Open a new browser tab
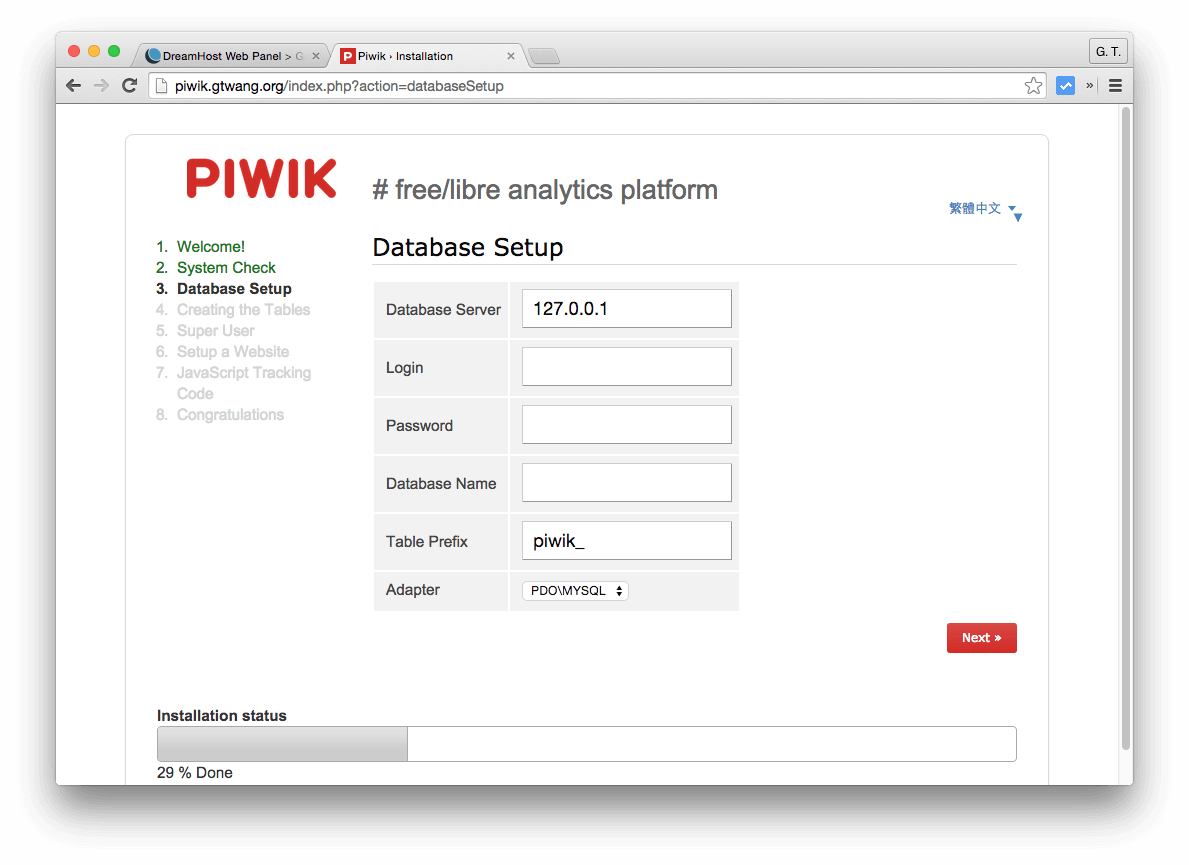 click(x=543, y=56)
